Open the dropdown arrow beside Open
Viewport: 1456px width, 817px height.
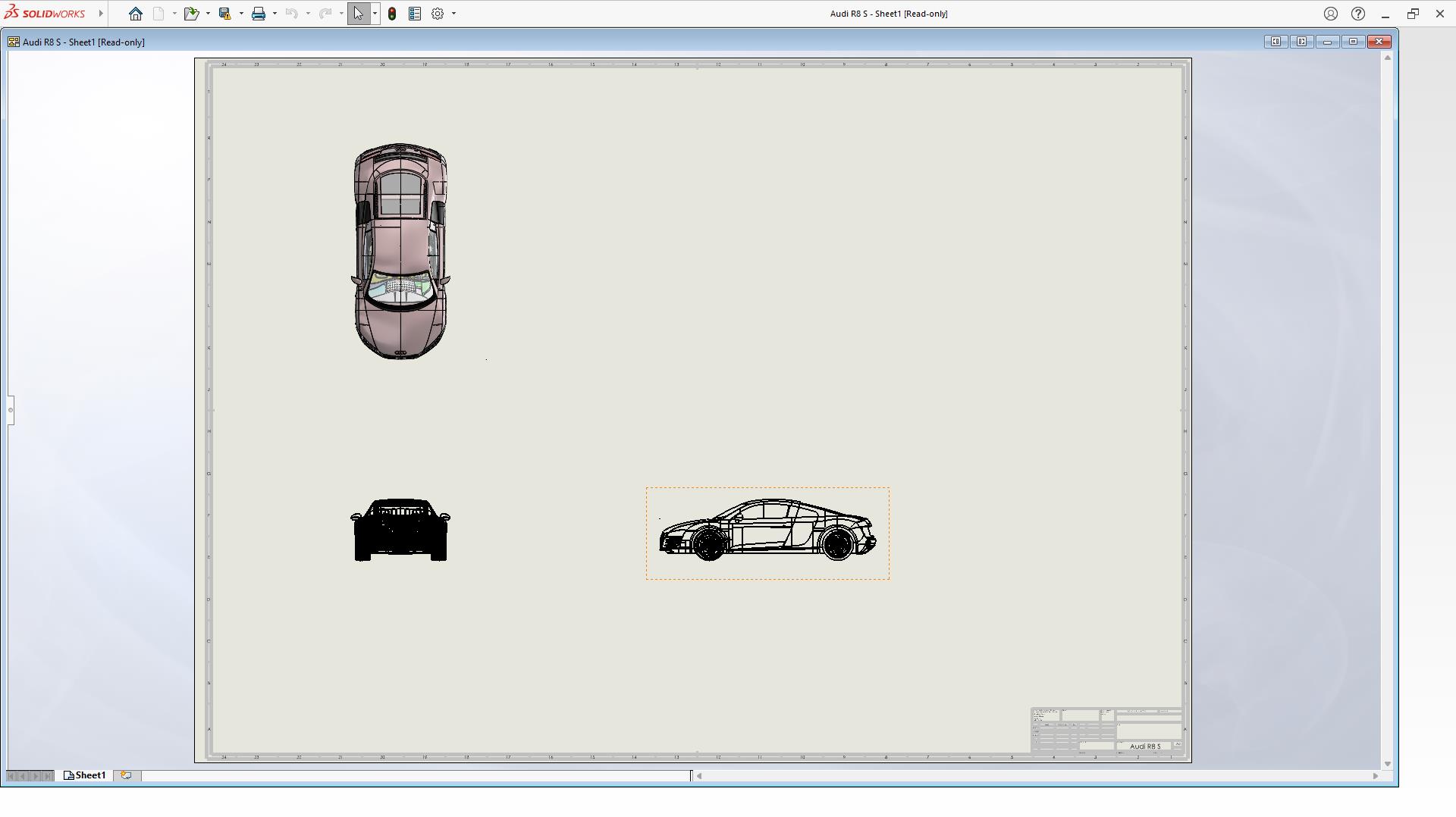[208, 14]
